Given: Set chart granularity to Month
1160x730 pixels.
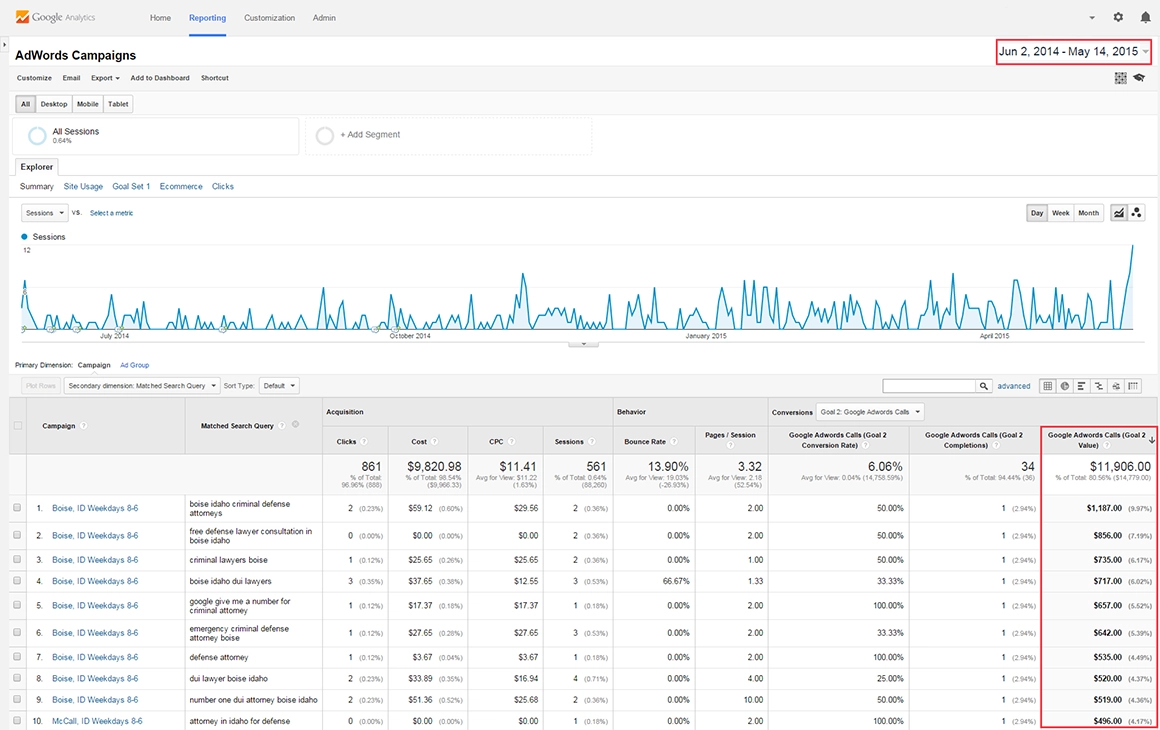Looking at the screenshot, I should (1088, 213).
